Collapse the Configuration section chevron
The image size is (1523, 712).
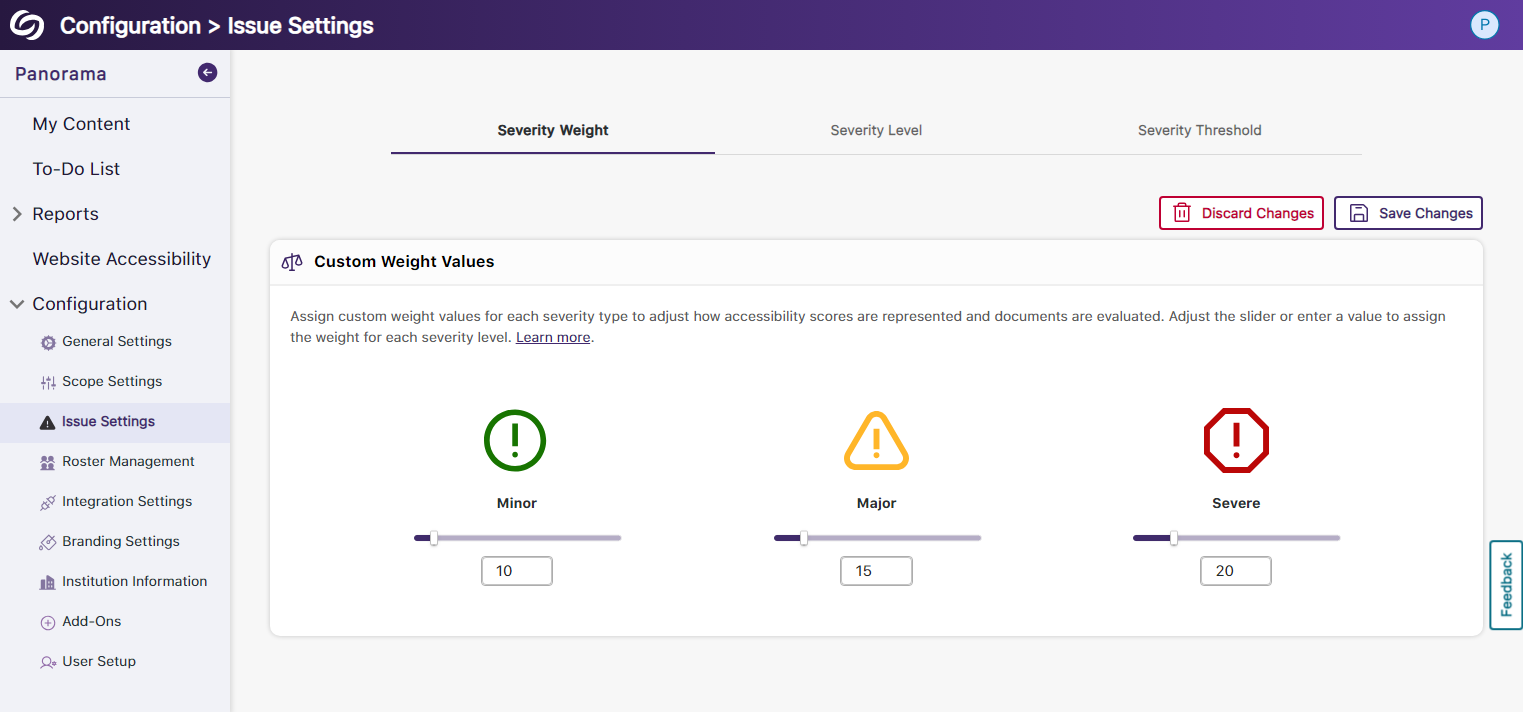[x=17, y=304]
